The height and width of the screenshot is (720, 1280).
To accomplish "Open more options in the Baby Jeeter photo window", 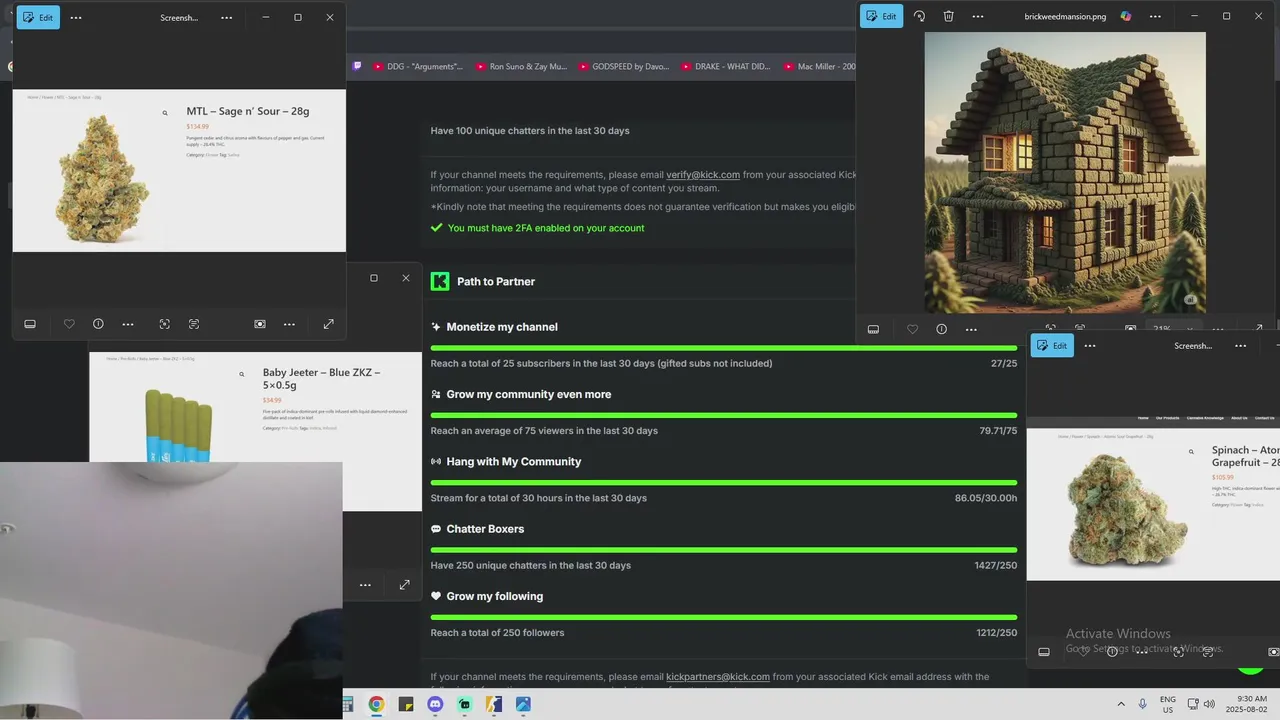I will click(365, 585).
